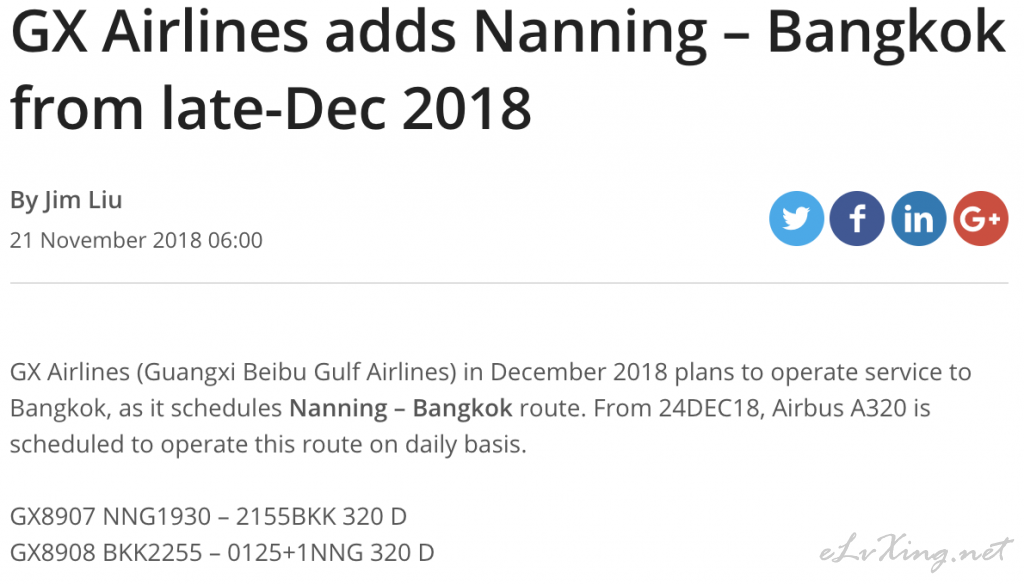Viewport: 1024px width, 585px height.
Task: Share the article on Twitter
Action: point(796,219)
